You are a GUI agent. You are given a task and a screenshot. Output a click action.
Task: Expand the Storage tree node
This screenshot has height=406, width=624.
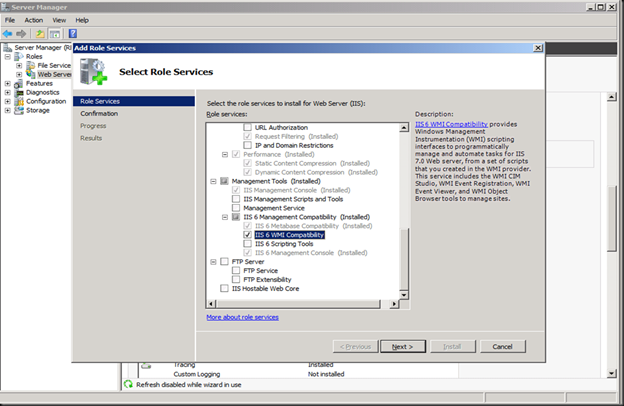8,110
